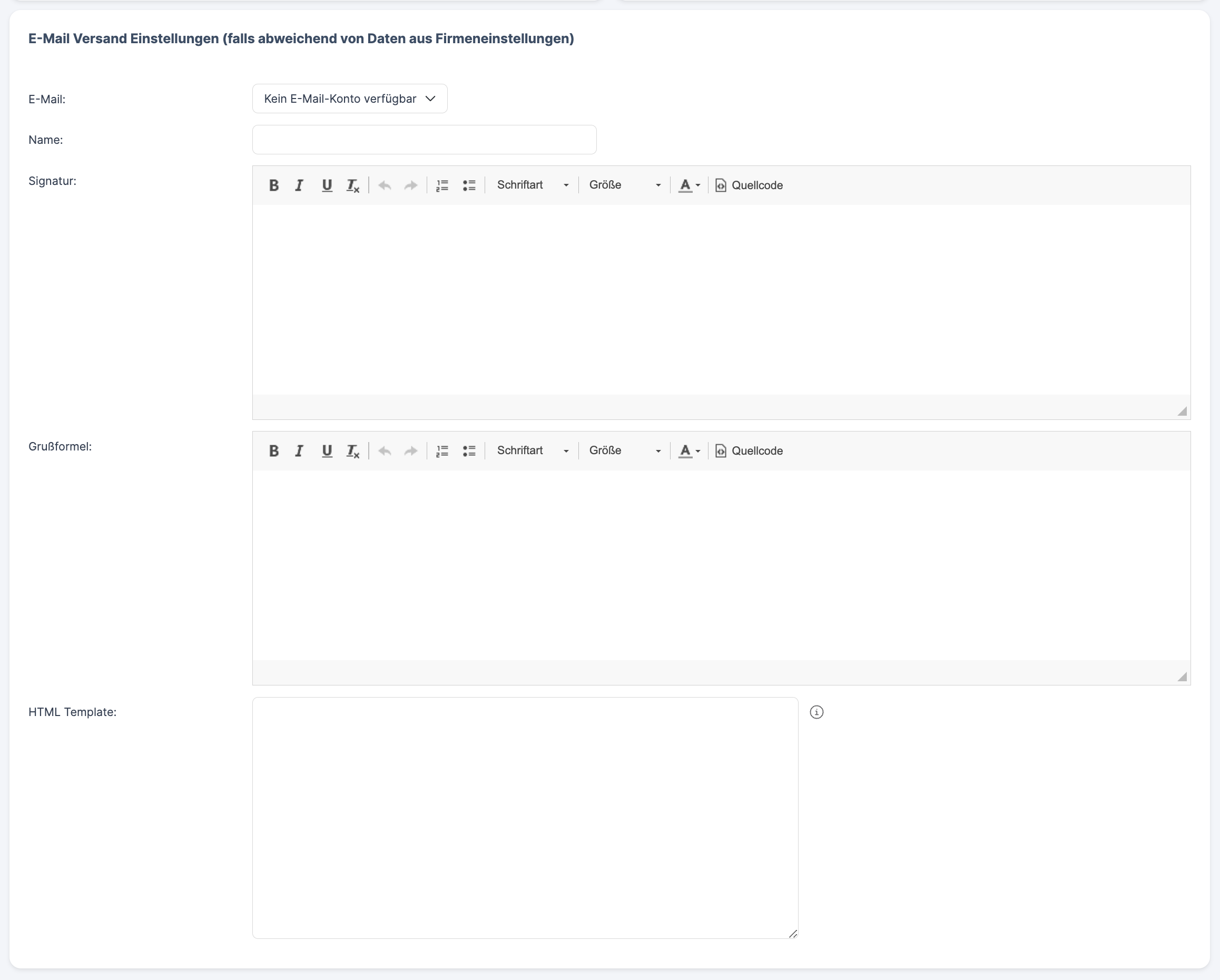Remove formatting in Signatur editor
1220x980 pixels.
click(x=352, y=185)
